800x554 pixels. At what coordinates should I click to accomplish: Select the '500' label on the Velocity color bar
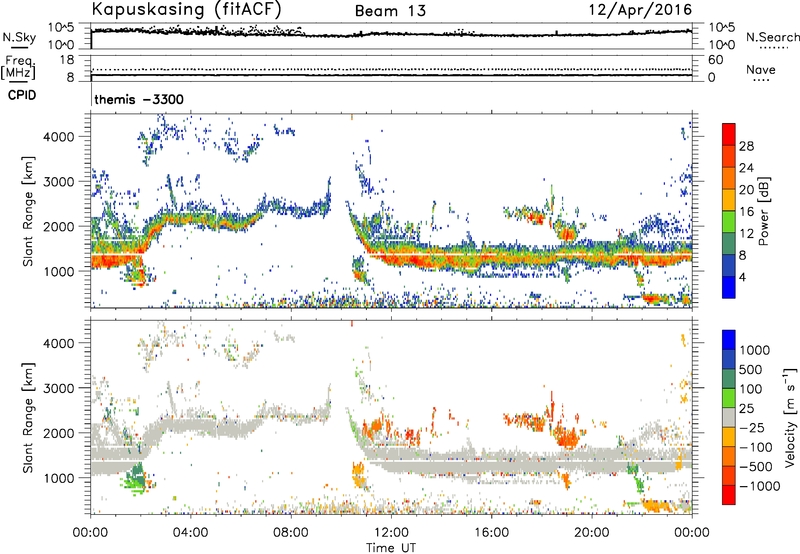[751, 369]
